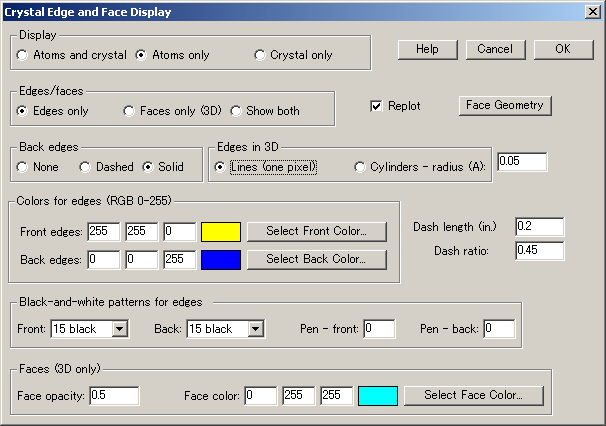Select the 'Atoms and crystal' display option

tap(22, 55)
